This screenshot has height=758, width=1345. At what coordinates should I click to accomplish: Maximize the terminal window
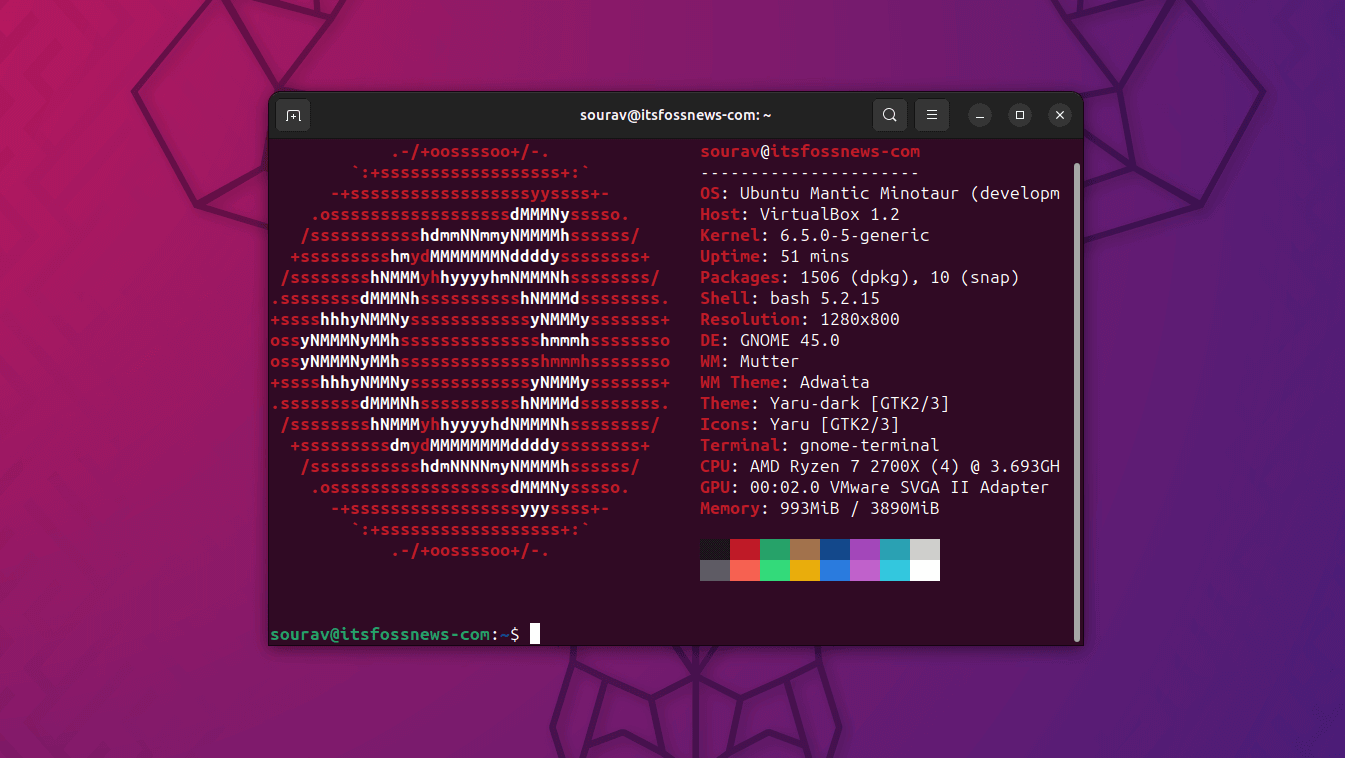tap(1019, 115)
